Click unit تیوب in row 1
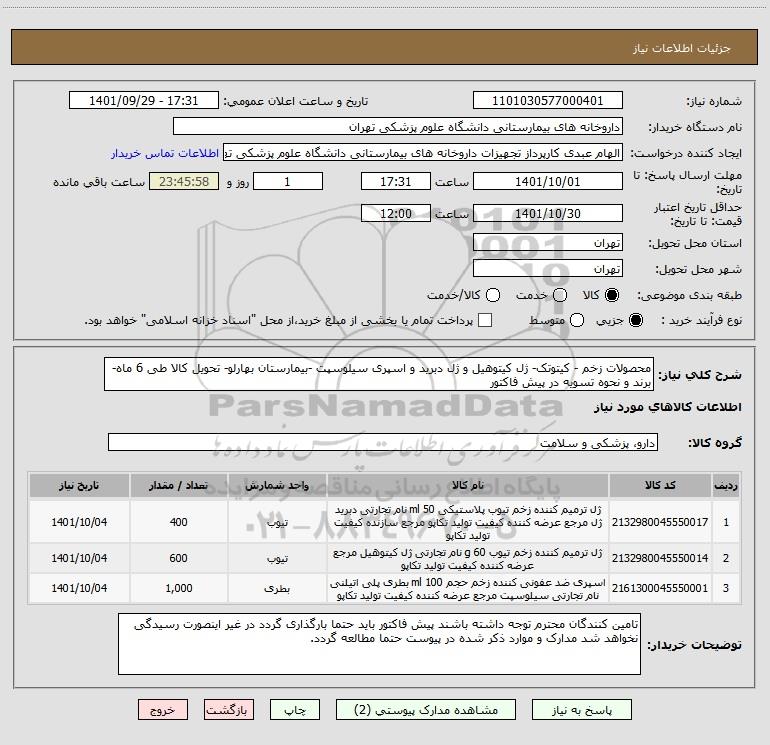The height and width of the screenshot is (745, 770). pyautogui.click(x=277, y=522)
